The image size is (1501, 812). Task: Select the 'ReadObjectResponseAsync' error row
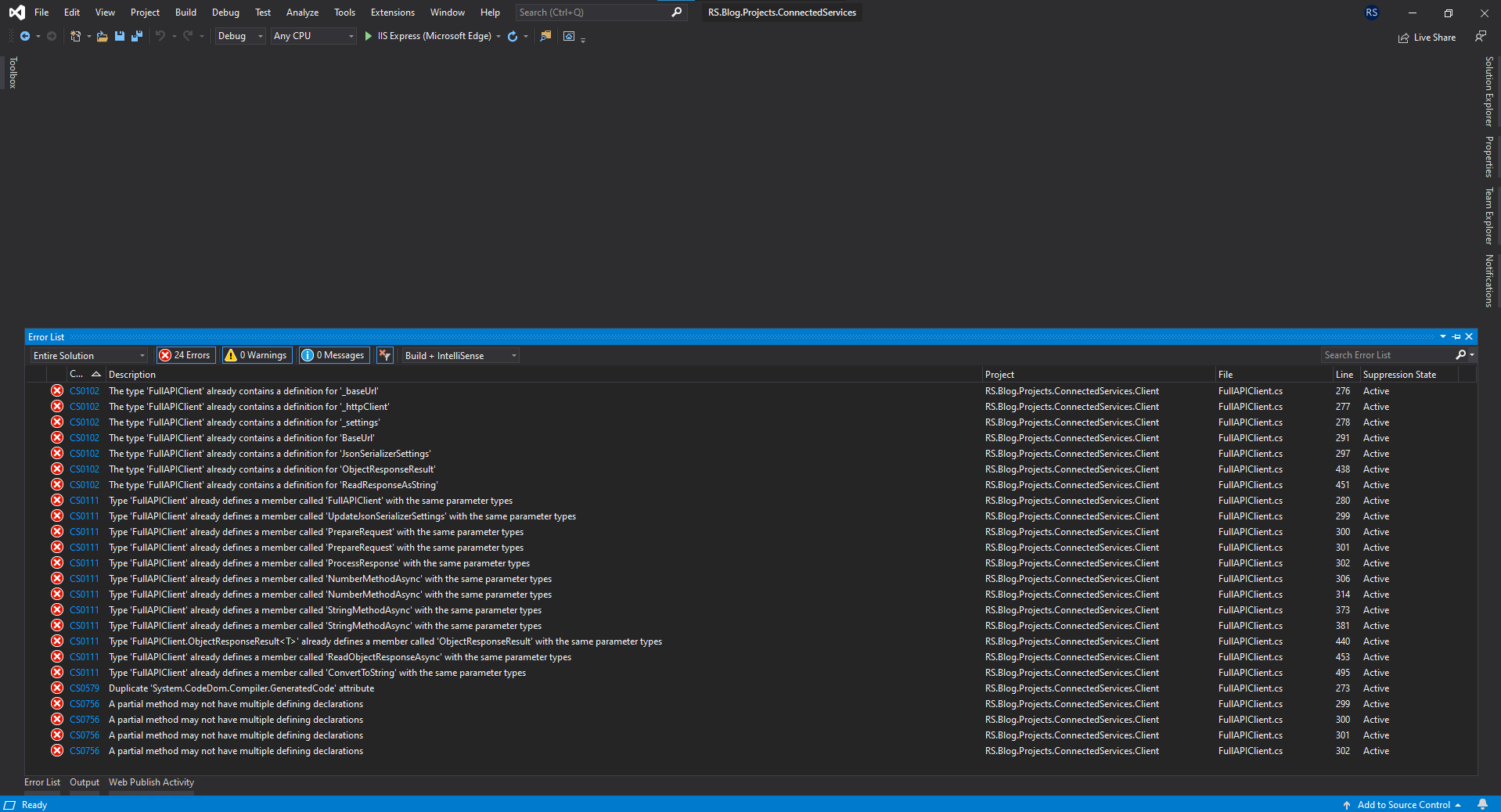[751, 657]
